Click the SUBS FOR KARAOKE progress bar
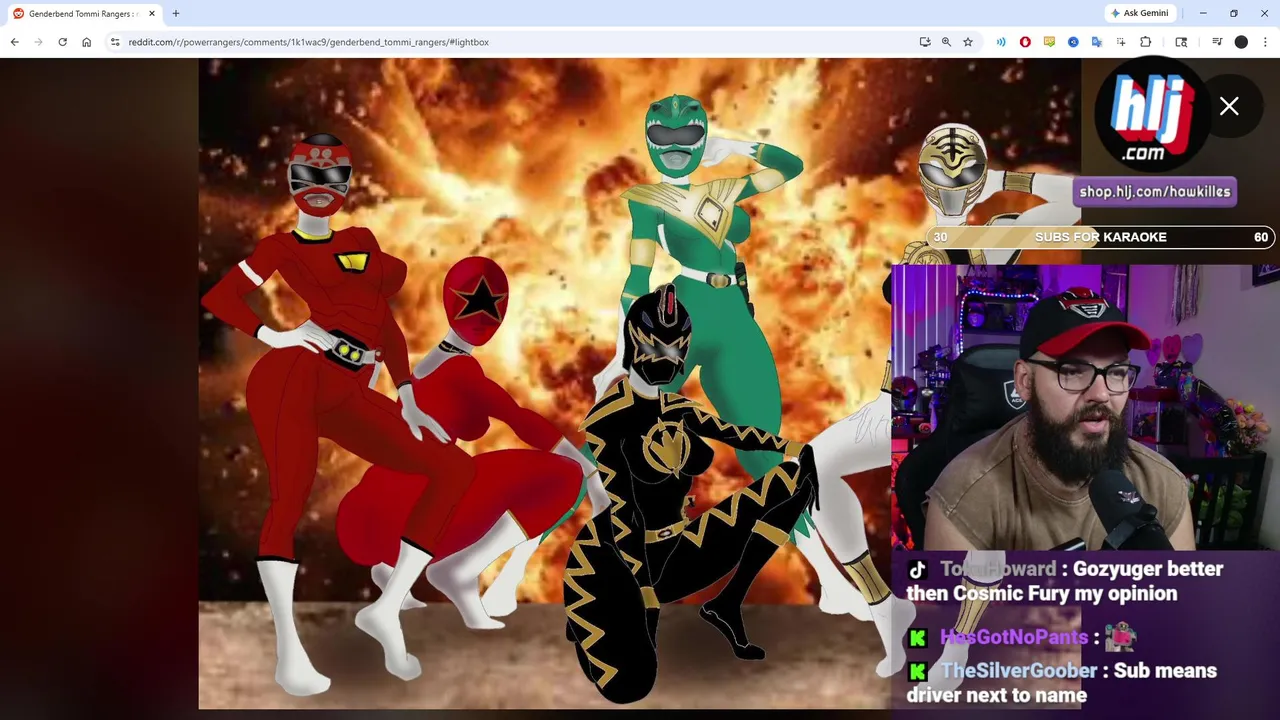1280x720 pixels. (x=1100, y=237)
